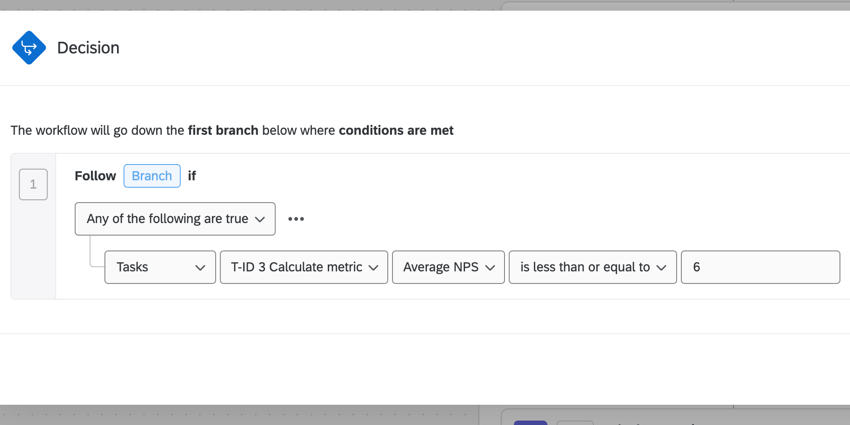Open the three-dot condition options menu
The width and height of the screenshot is (850, 425).
tap(296, 219)
